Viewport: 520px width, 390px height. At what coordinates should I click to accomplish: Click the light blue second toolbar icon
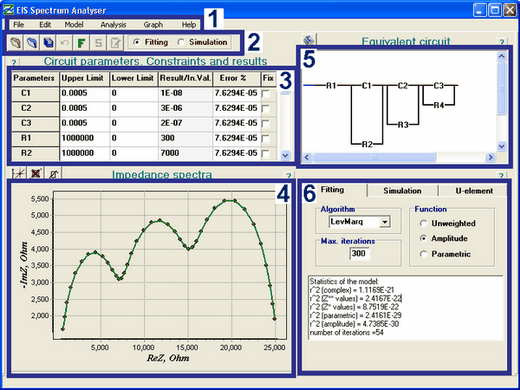tap(32, 43)
